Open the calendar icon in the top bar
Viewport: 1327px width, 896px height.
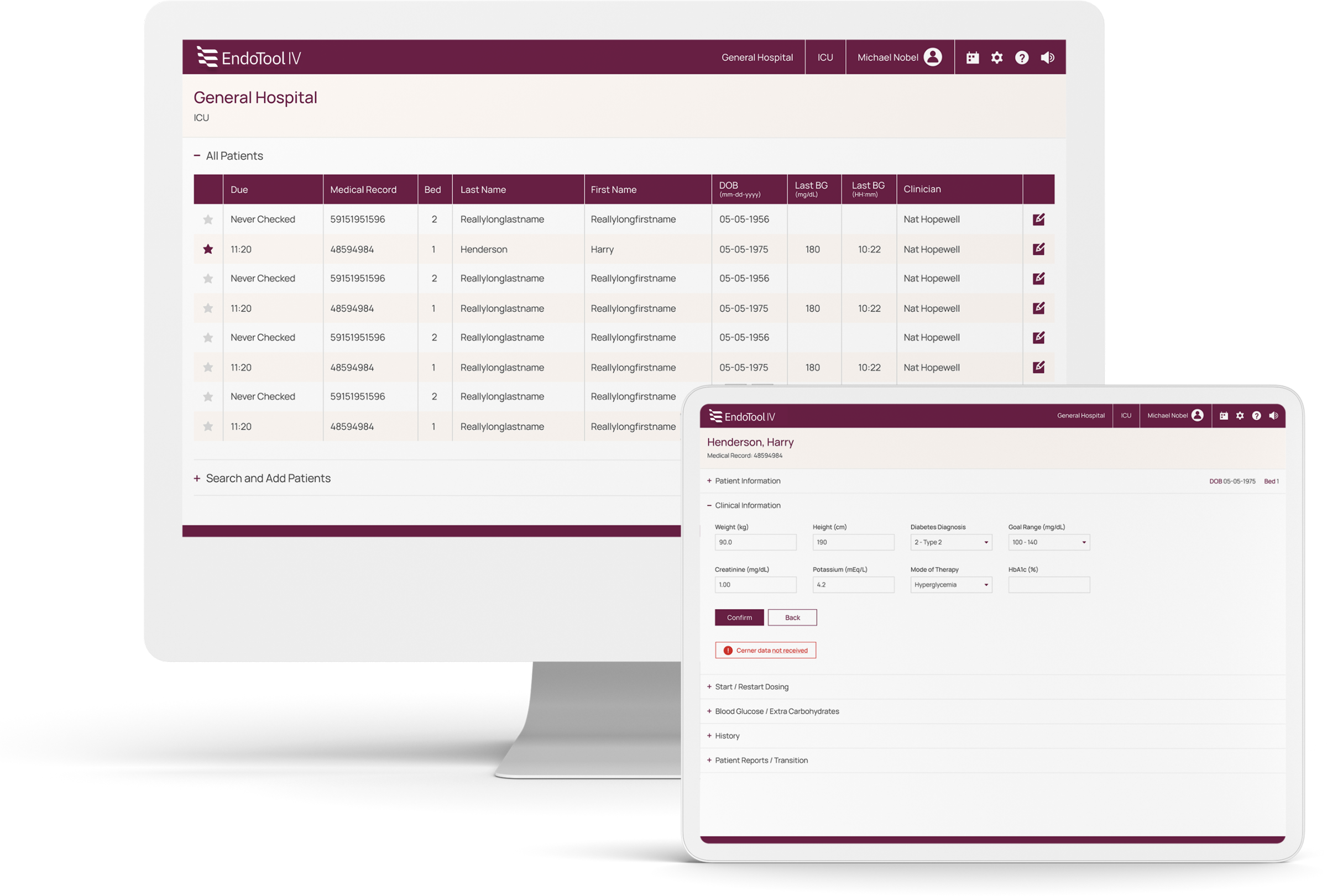973,57
